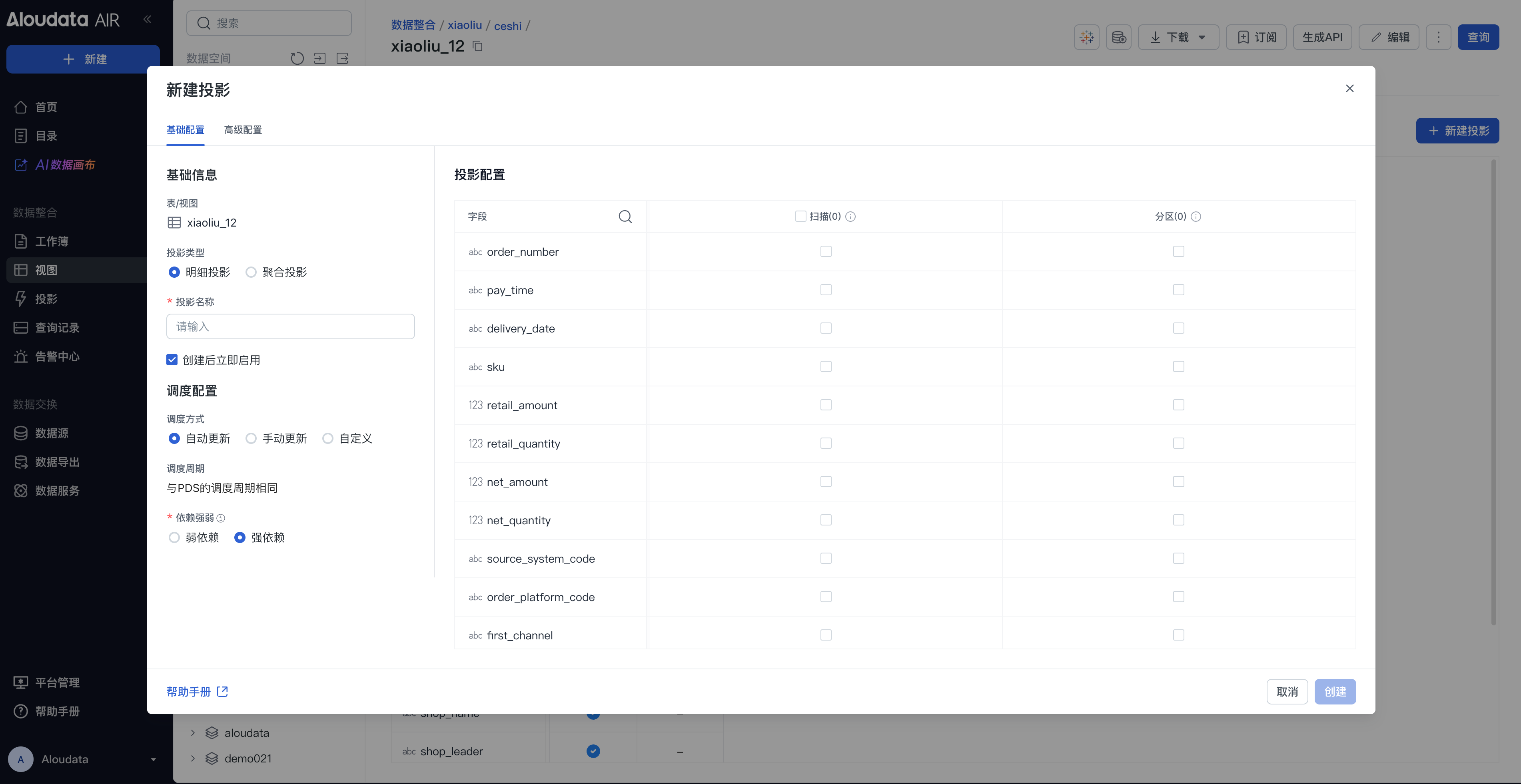Close the 新建投影 dialog
This screenshot has height=784, width=1521.
[x=1349, y=88]
